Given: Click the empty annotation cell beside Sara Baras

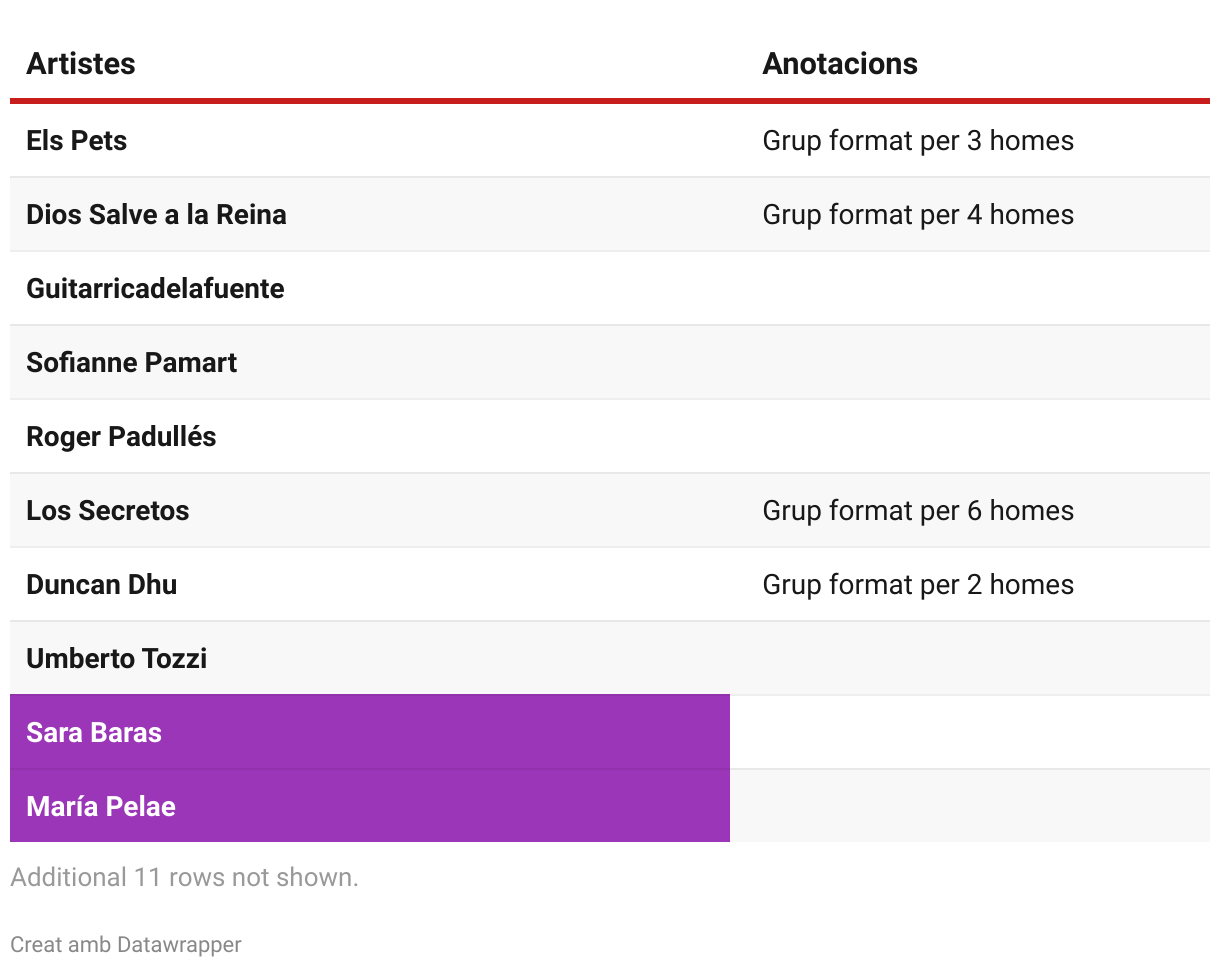Looking at the screenshot, I should pyautogui.click(x=970, y=733).
